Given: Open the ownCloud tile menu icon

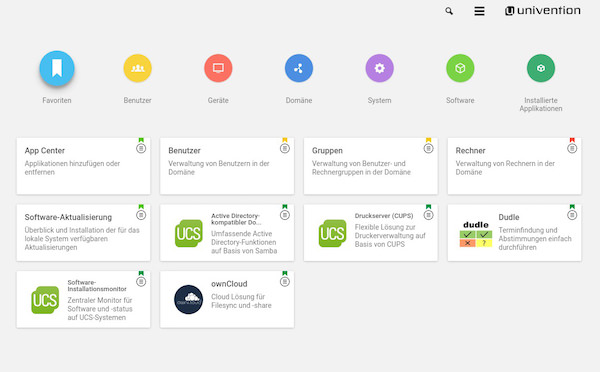Looking at the screenshot, I should (285, 282).
